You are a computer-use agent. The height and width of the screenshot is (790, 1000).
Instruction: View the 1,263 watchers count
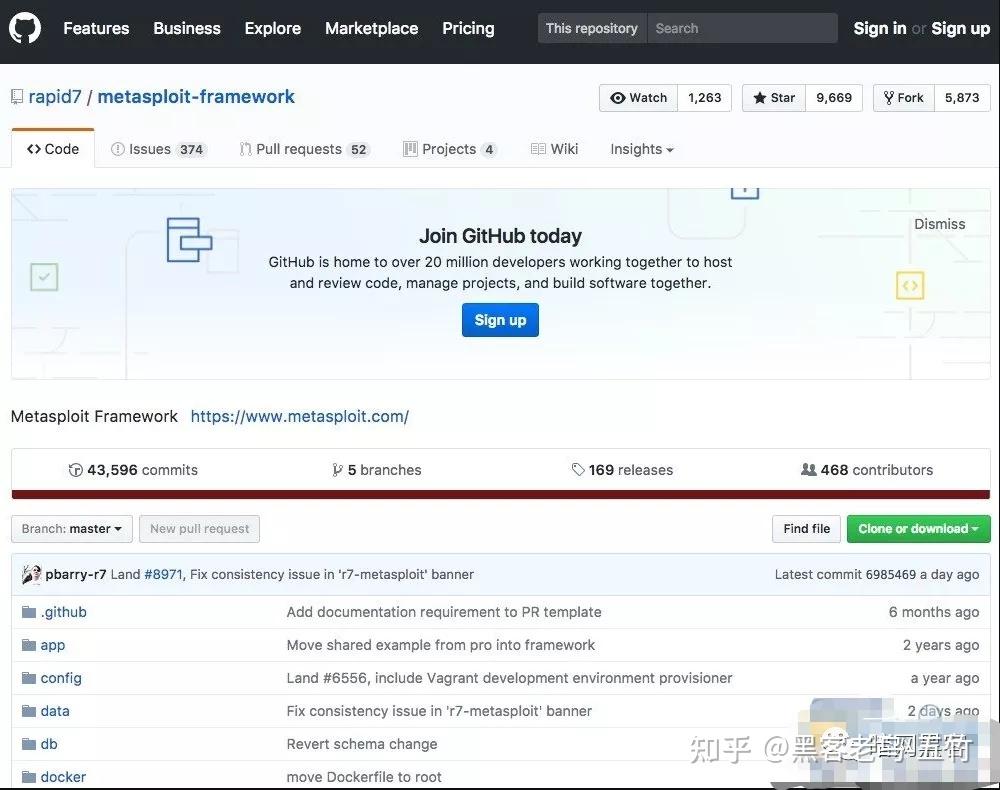pyautogui.click(x=705, y=98)
